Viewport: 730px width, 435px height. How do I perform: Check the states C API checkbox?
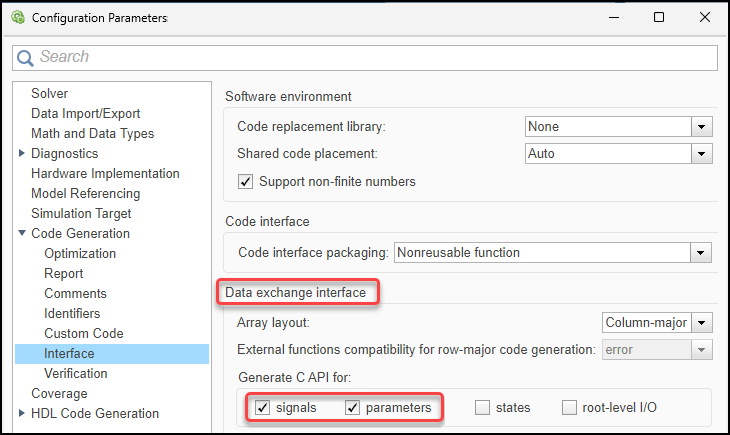click(x=483, y=408)
